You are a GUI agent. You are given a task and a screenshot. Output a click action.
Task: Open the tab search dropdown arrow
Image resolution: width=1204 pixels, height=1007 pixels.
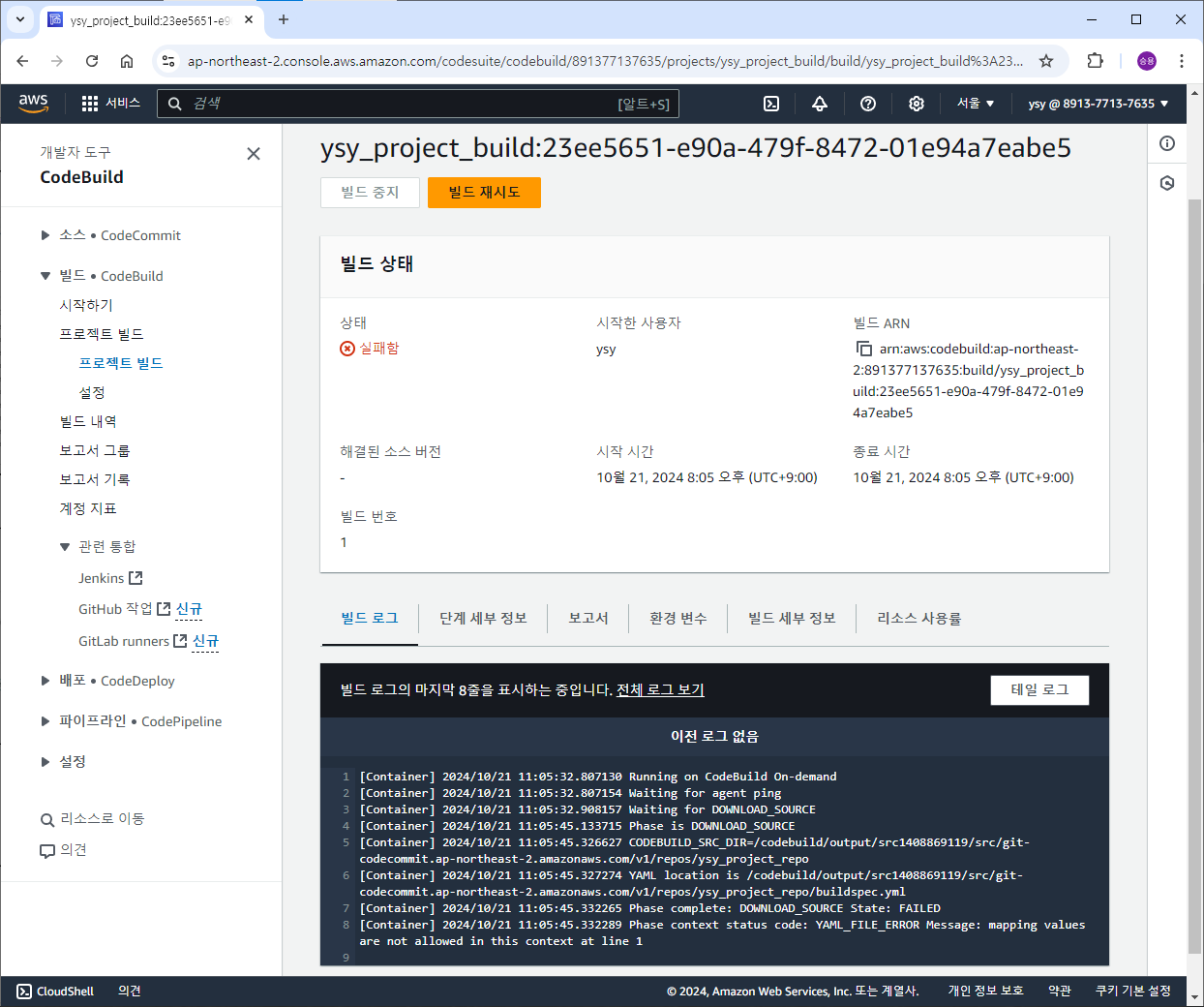19,19
